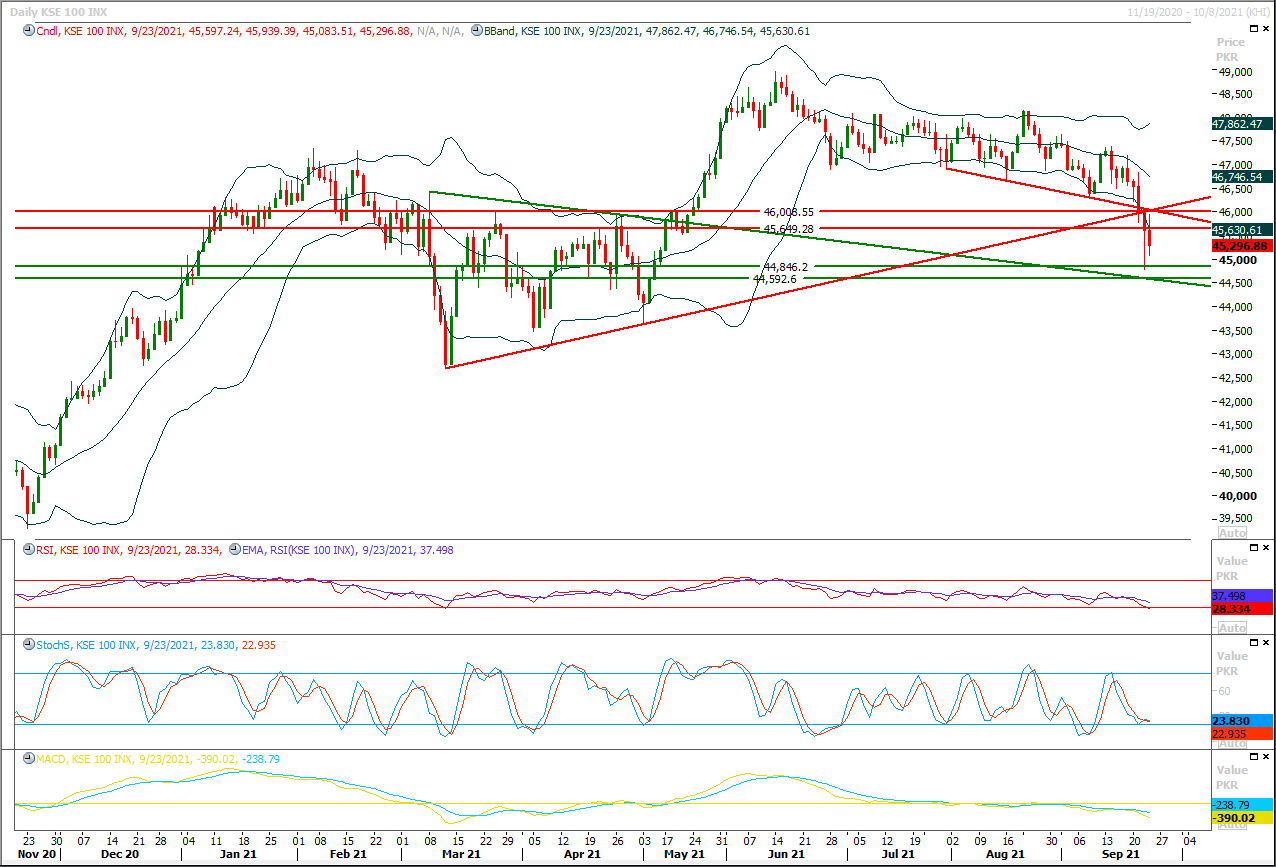Select the BBand KSE 100 INX legend text
This screenshot has height=867, width=1276.
pyautogui.click(x=646, y=31)
